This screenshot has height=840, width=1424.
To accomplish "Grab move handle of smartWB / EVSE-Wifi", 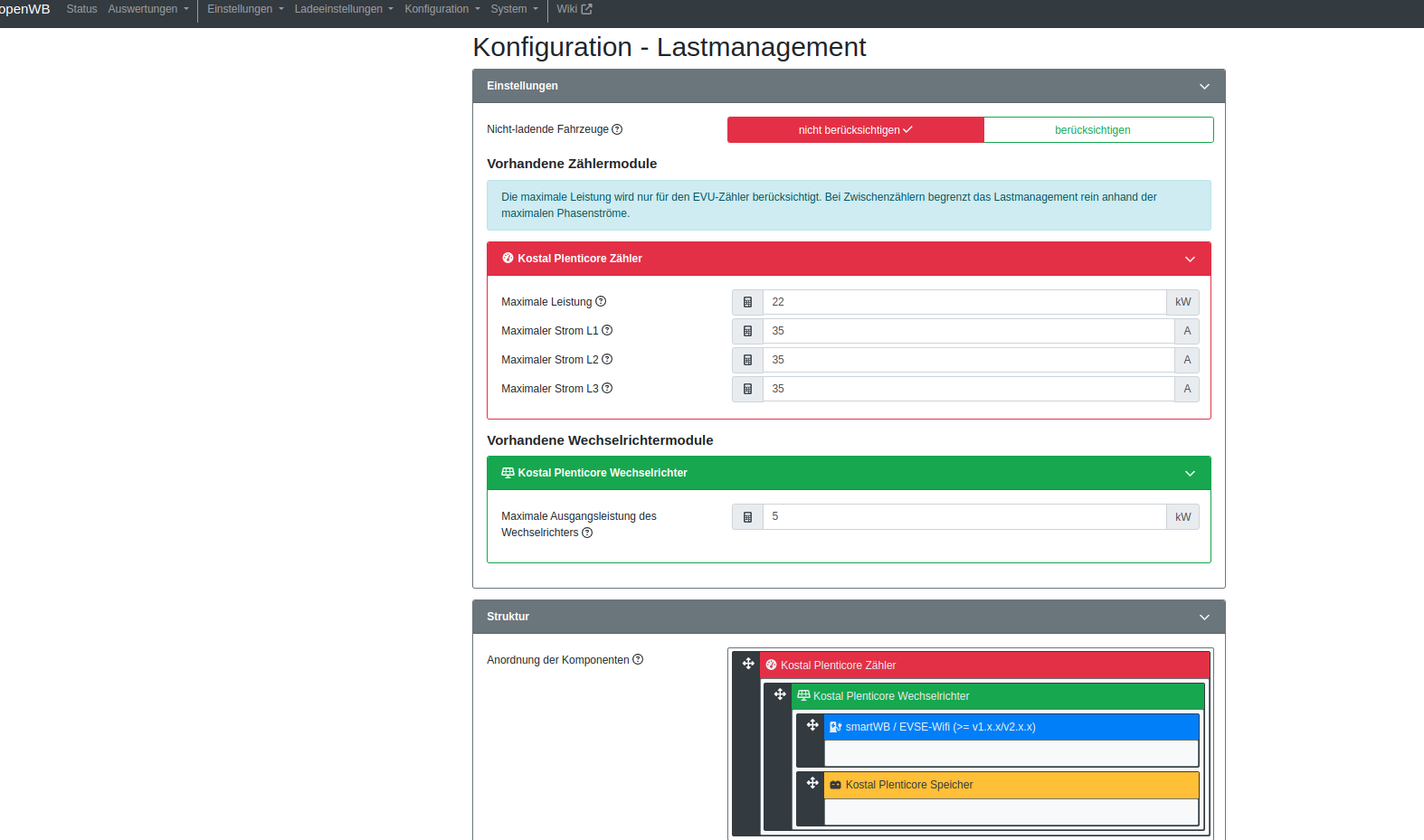I will (812, 725).
